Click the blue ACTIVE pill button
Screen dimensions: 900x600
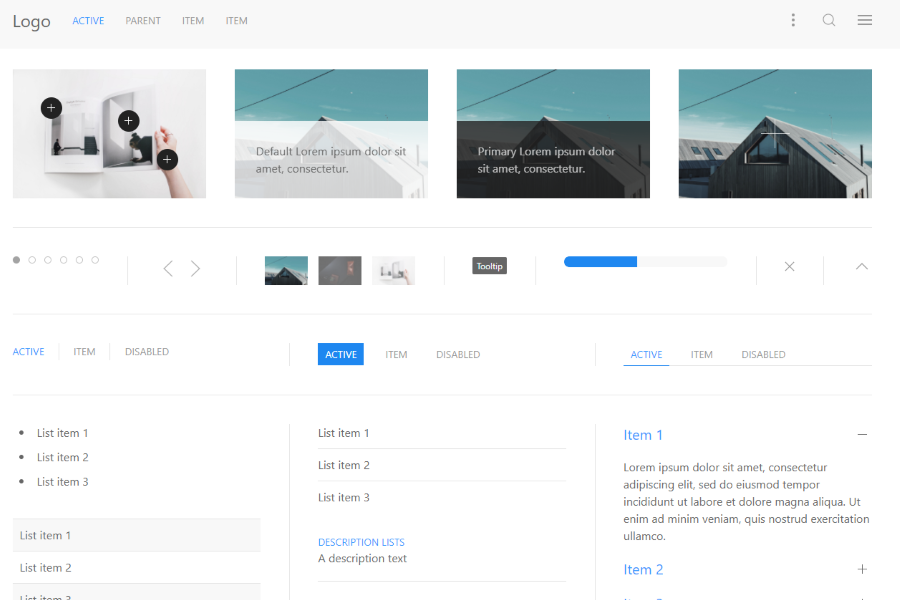pos(341,354)
